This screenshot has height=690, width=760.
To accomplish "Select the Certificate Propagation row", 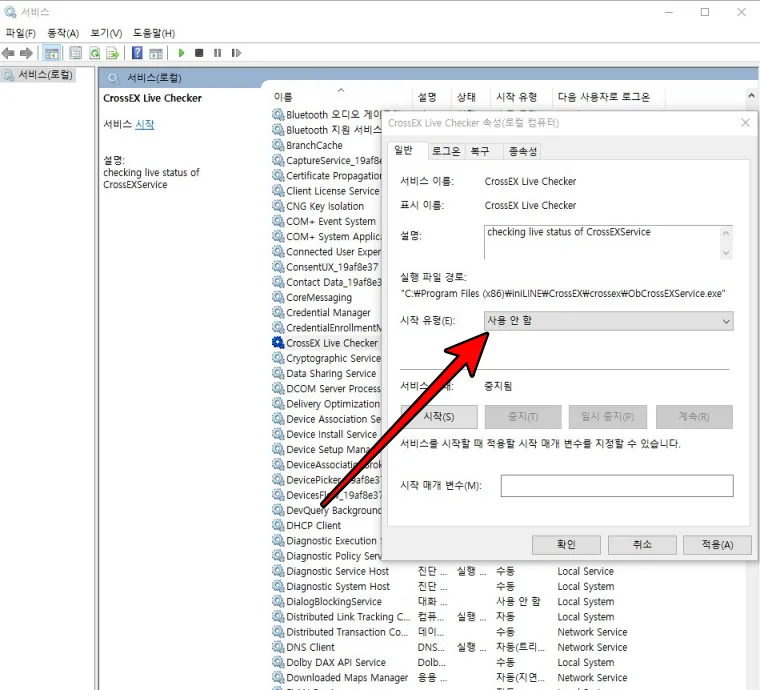I will [x=327, y=175].
